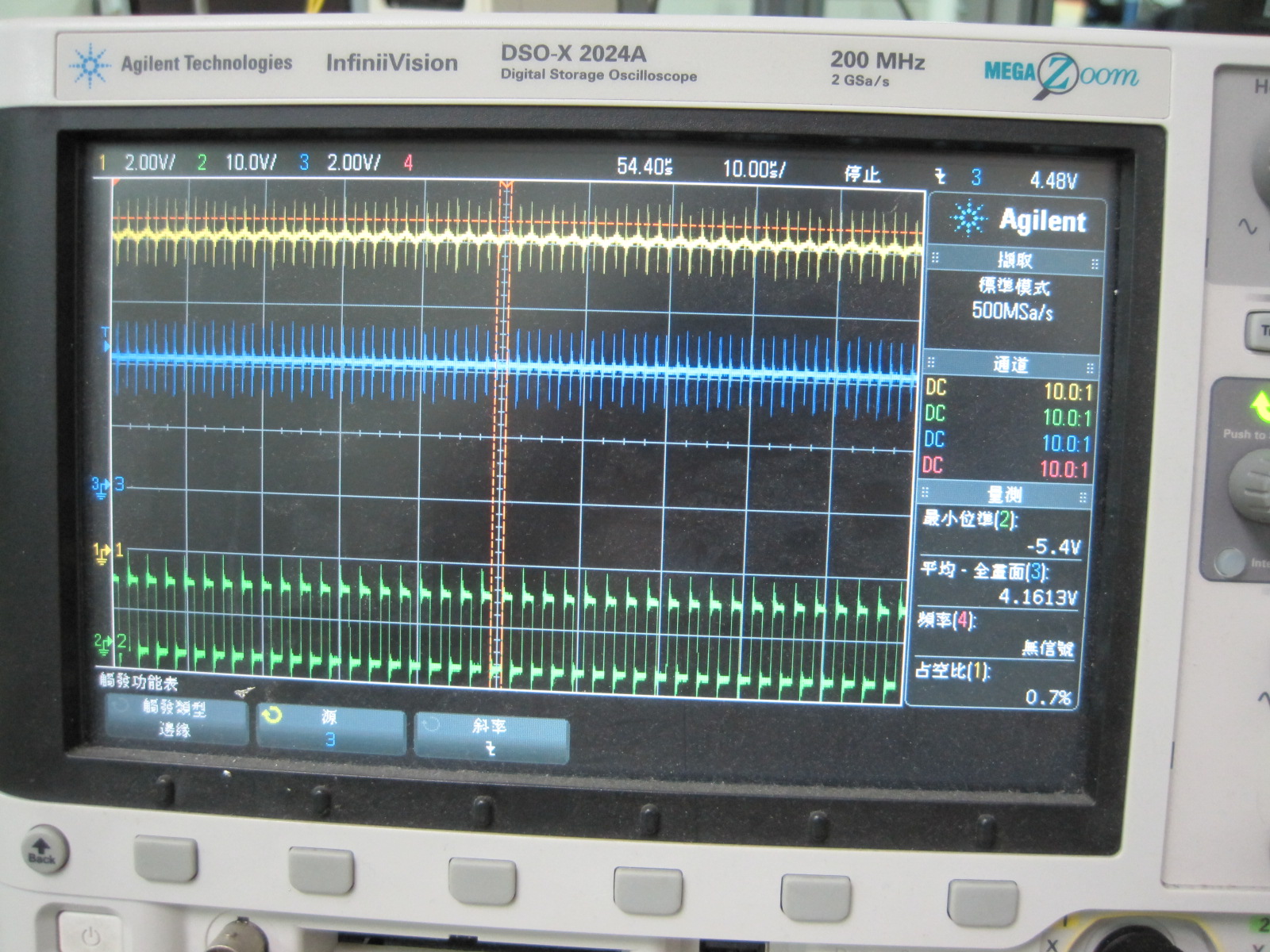The width and height of the screenshot is (1270, 952).
Task: Click the physical softkey under 斜率
Action: pos(483,879)
